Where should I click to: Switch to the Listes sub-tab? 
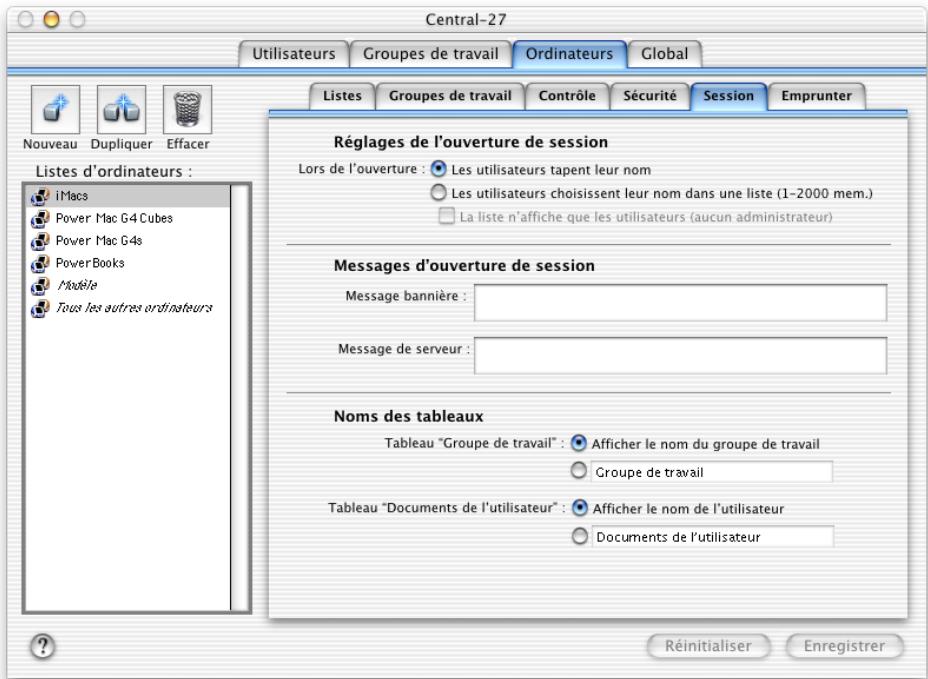(342, 96)
